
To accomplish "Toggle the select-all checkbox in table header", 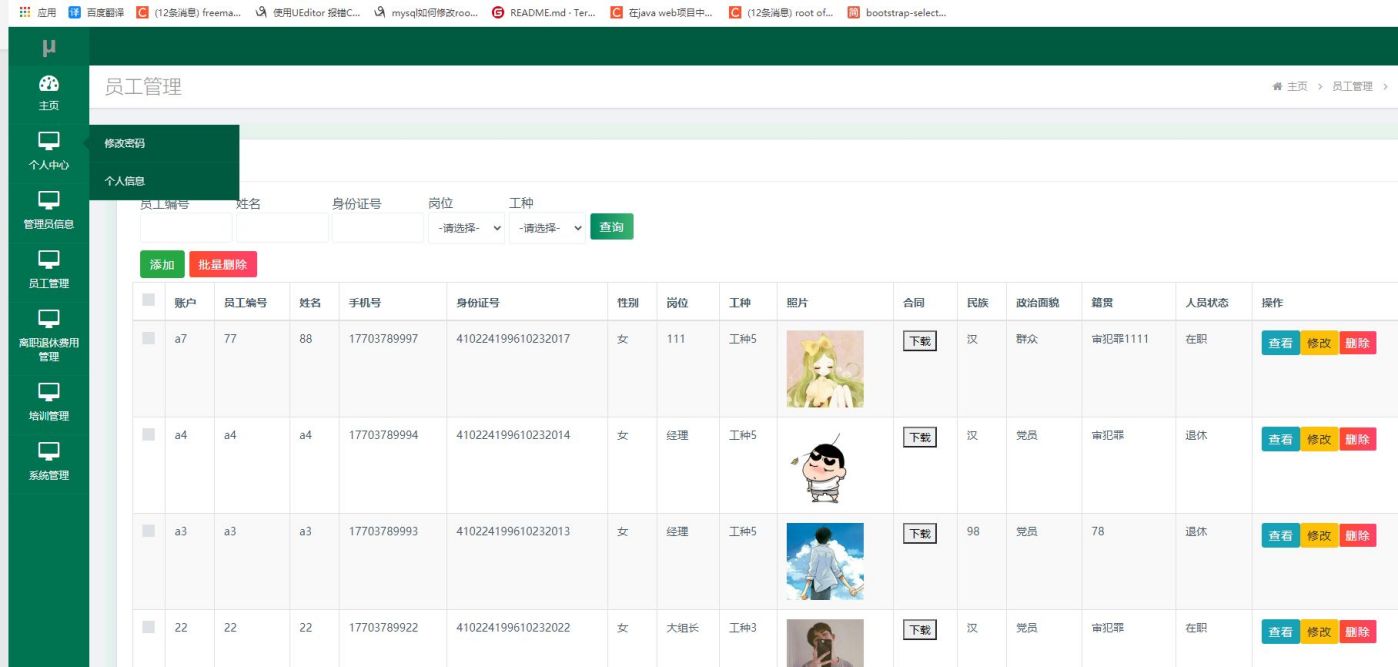I will click(149, 299).
